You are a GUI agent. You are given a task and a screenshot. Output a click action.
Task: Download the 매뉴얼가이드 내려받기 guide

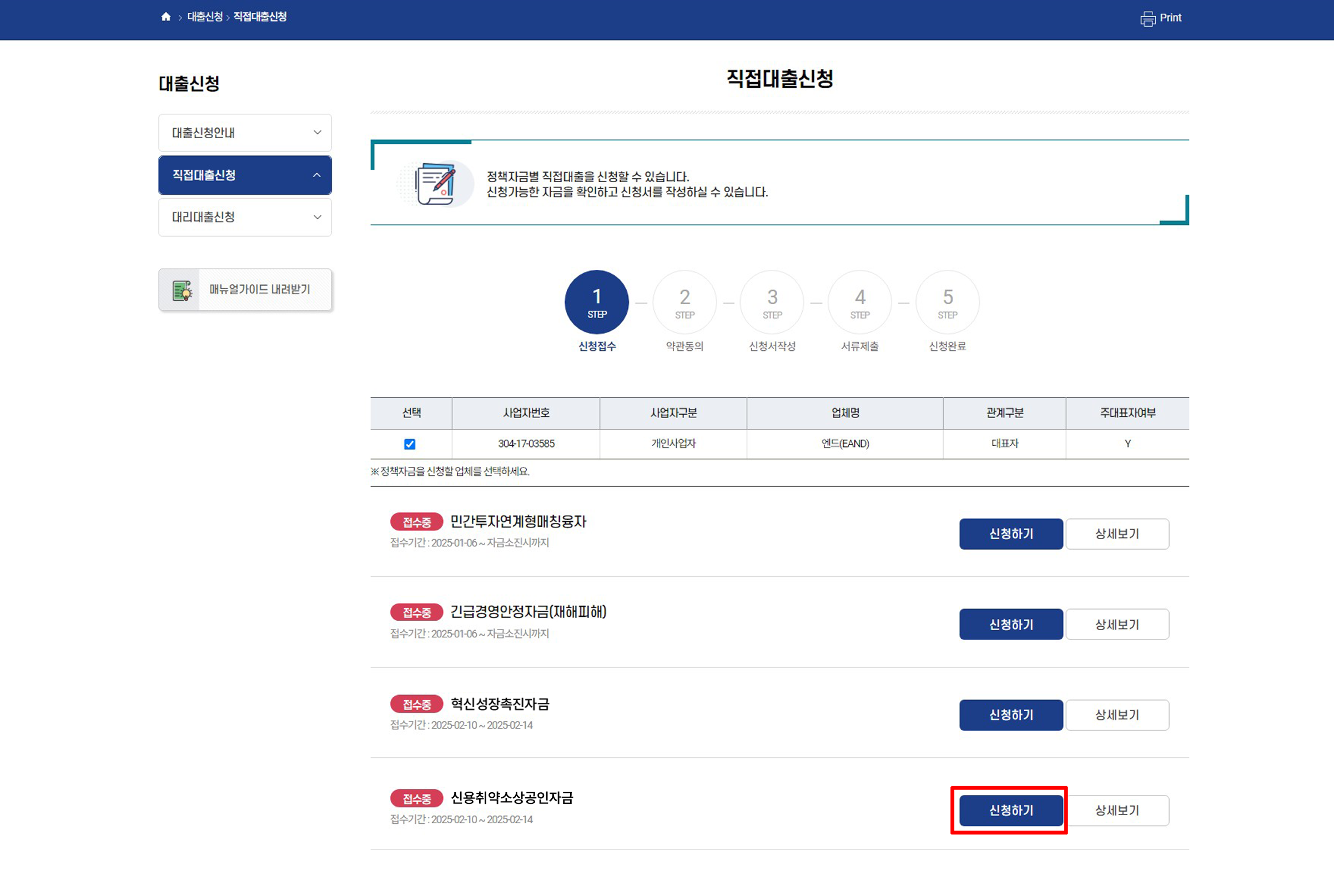point(259,290)
